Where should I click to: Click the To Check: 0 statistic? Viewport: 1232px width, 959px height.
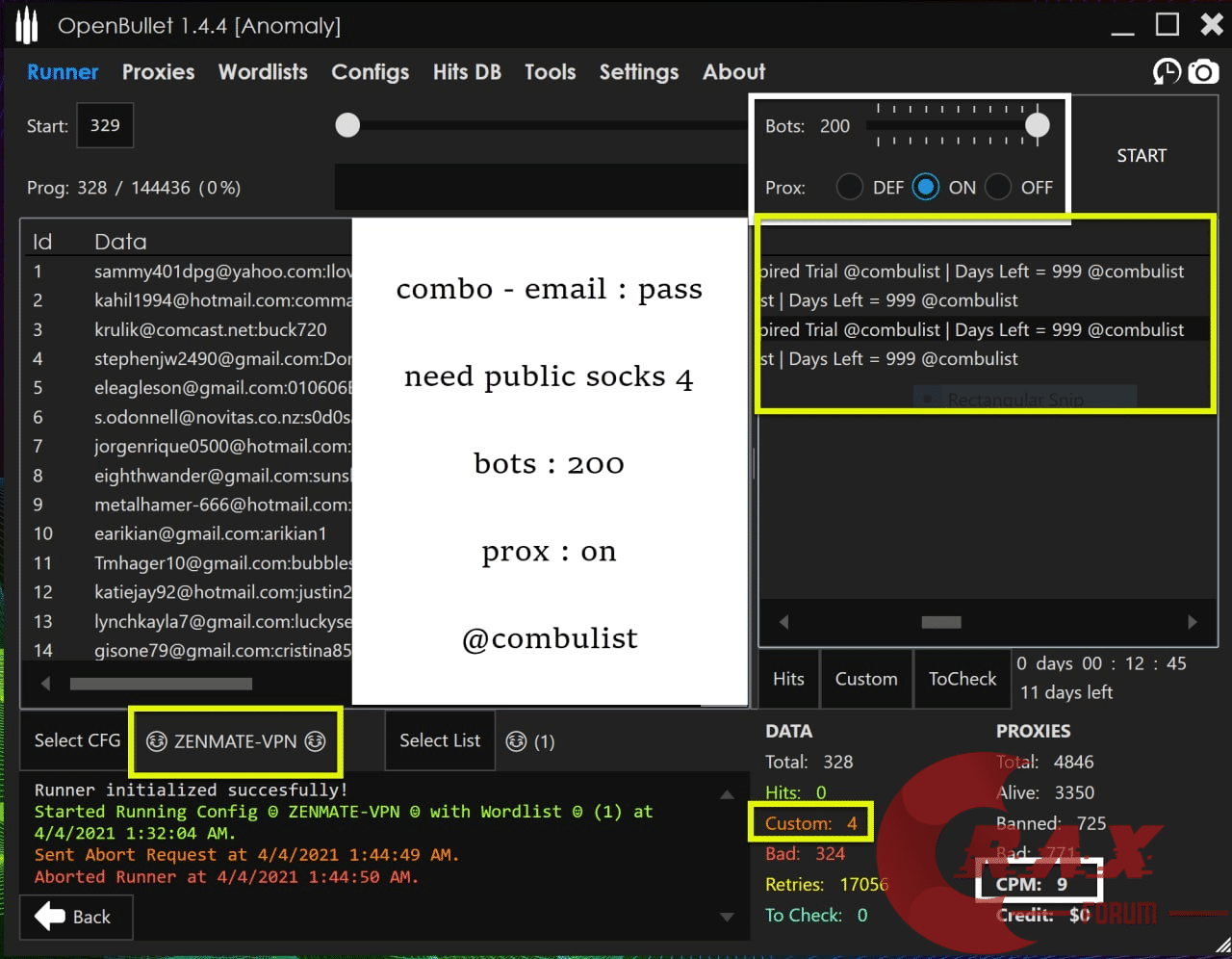coord(816,915)
